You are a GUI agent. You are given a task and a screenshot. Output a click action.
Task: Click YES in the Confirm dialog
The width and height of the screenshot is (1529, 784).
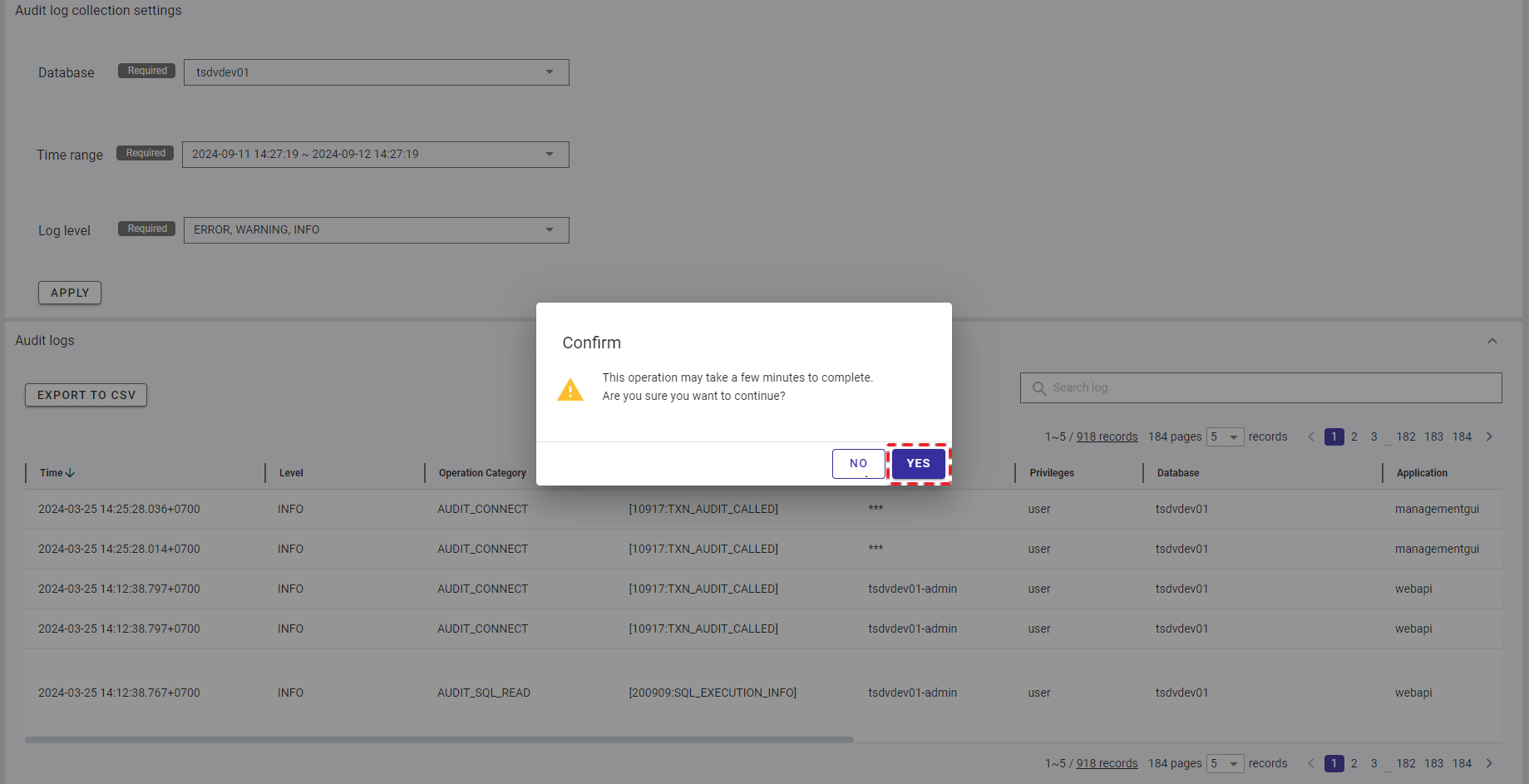click(x=918, y=464)
